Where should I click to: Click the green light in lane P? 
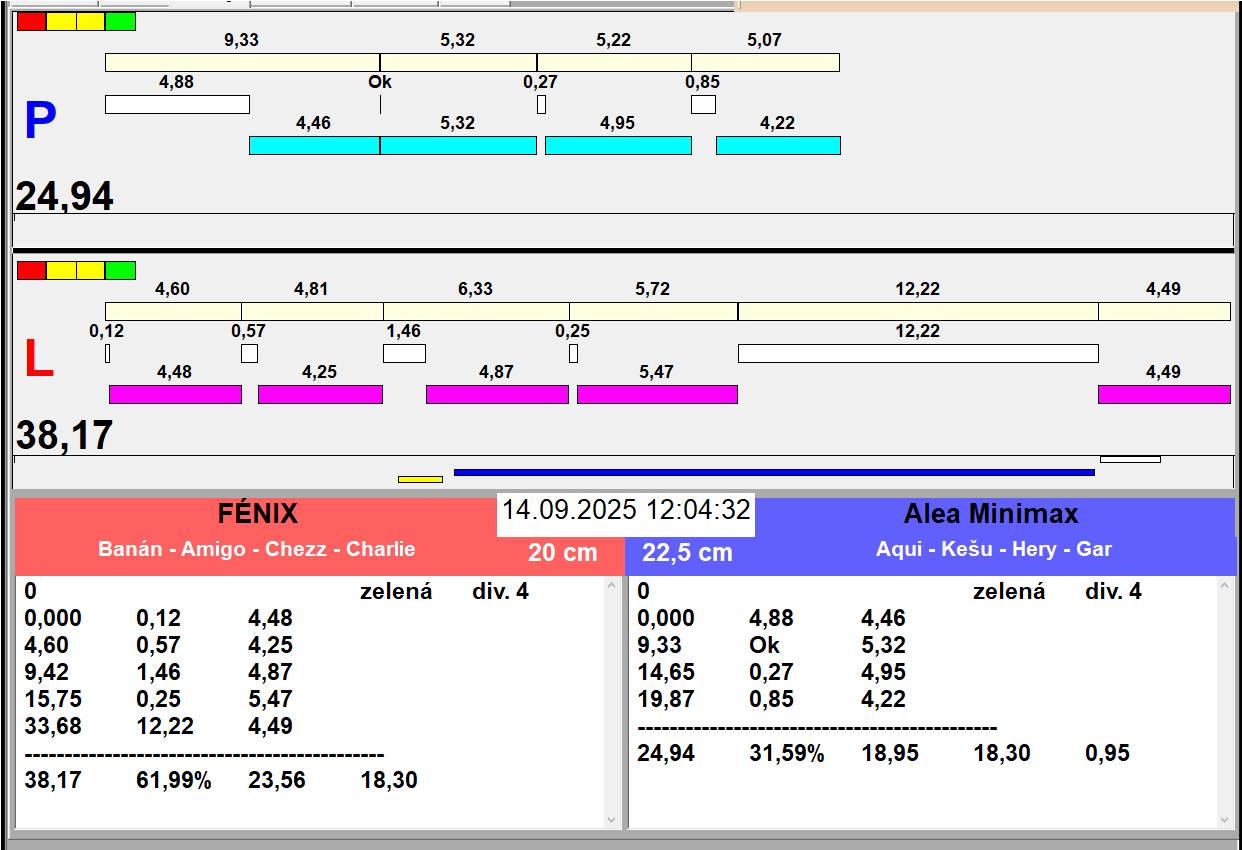[x=120, y=21]
